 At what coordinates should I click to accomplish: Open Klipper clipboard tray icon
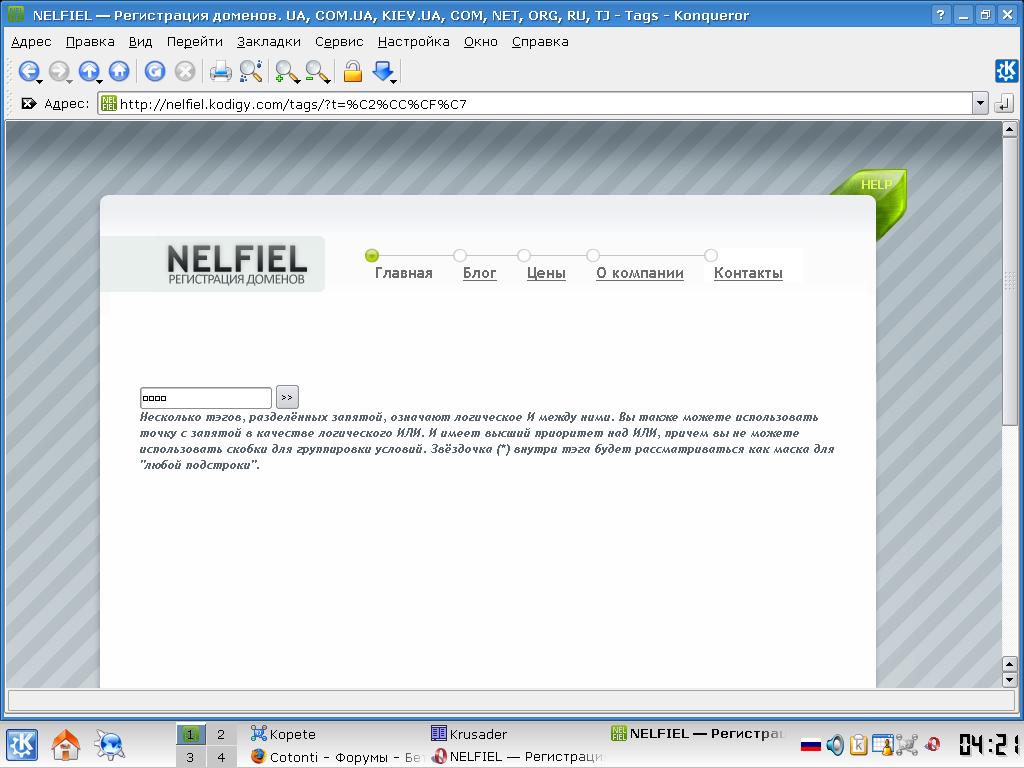(x=859, y=744)
